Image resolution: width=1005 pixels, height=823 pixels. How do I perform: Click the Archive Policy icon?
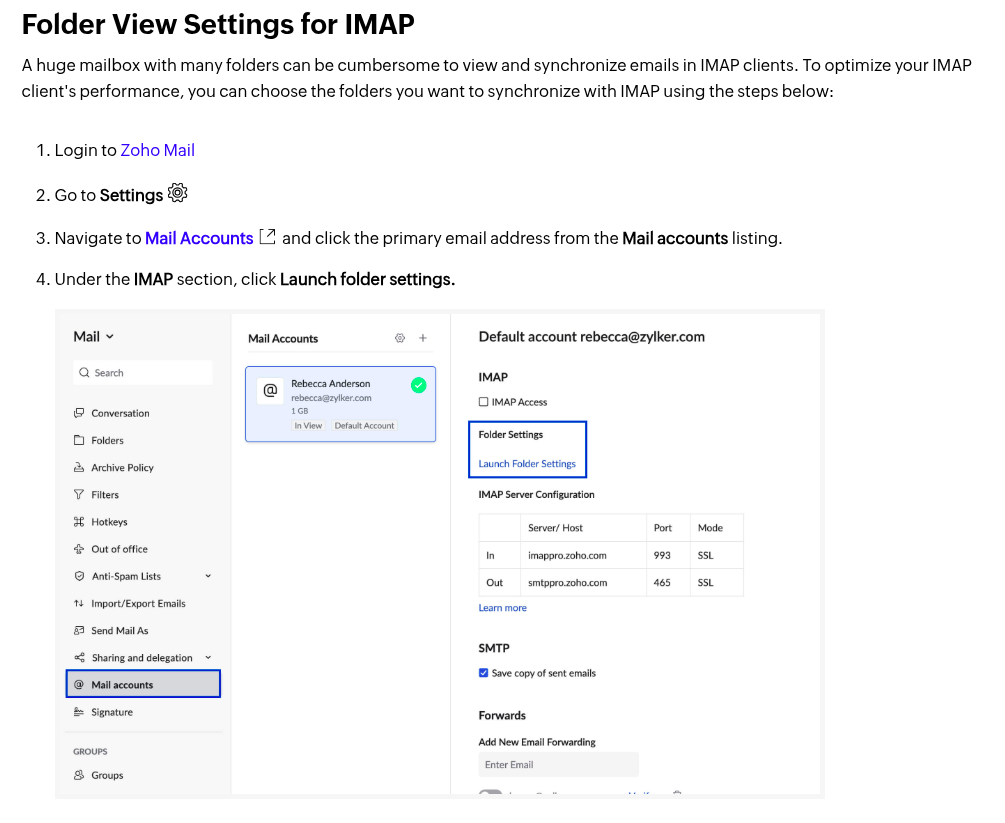79,467
